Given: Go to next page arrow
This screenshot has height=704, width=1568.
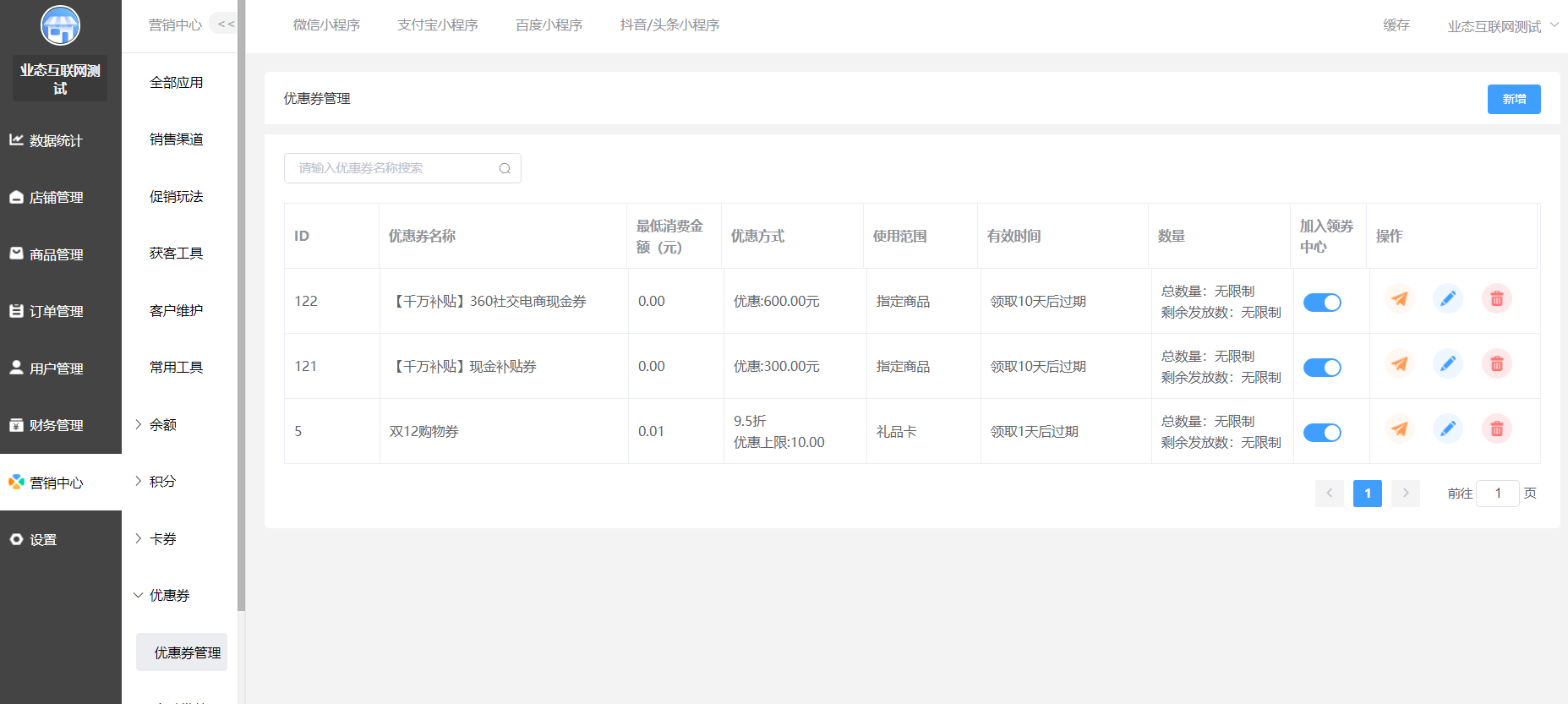Looking at the screenshot, I should 1406,494.
